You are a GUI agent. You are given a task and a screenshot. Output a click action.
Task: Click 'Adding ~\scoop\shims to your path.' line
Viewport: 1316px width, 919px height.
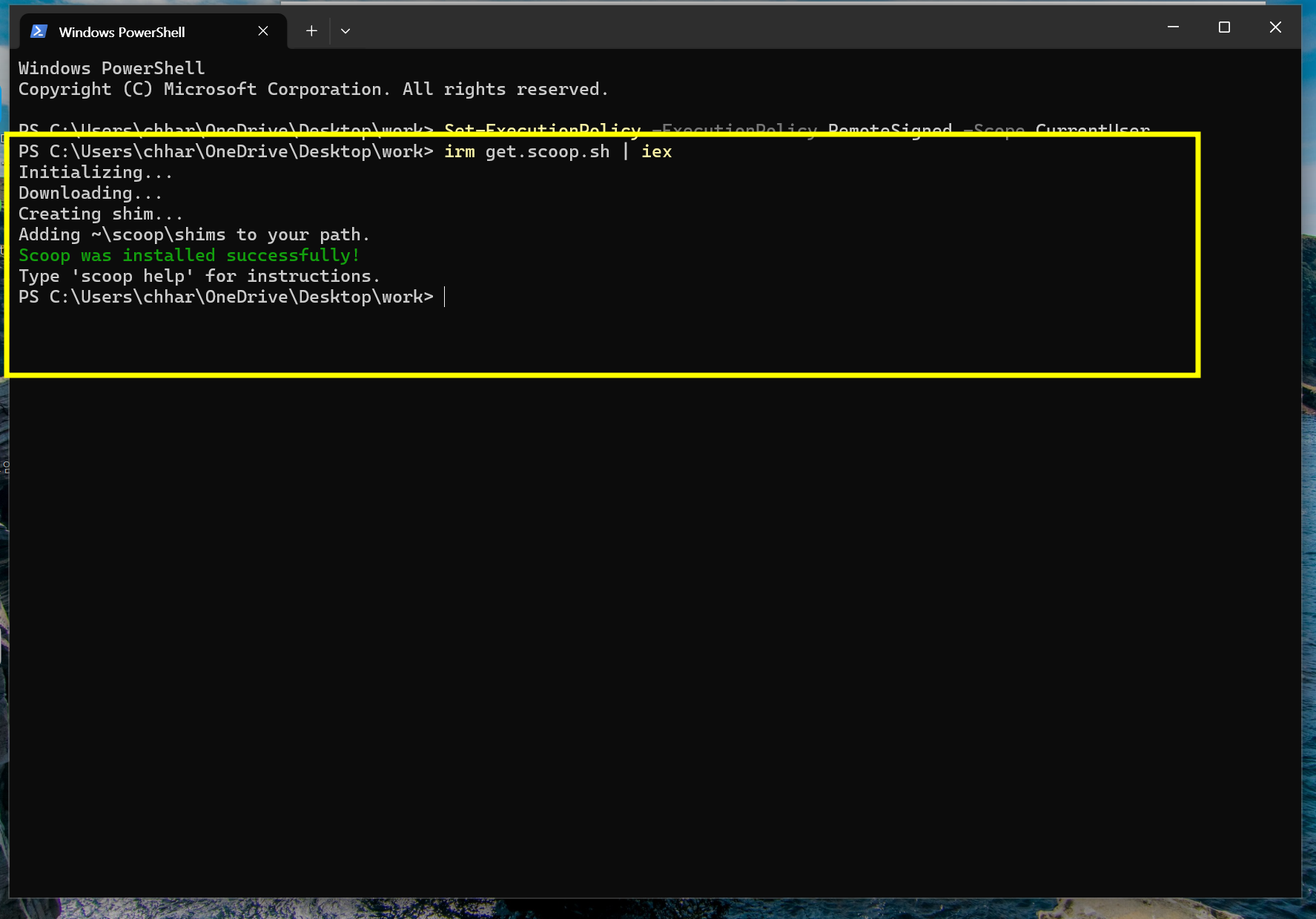pyautogui.click(x=194, y=234)
